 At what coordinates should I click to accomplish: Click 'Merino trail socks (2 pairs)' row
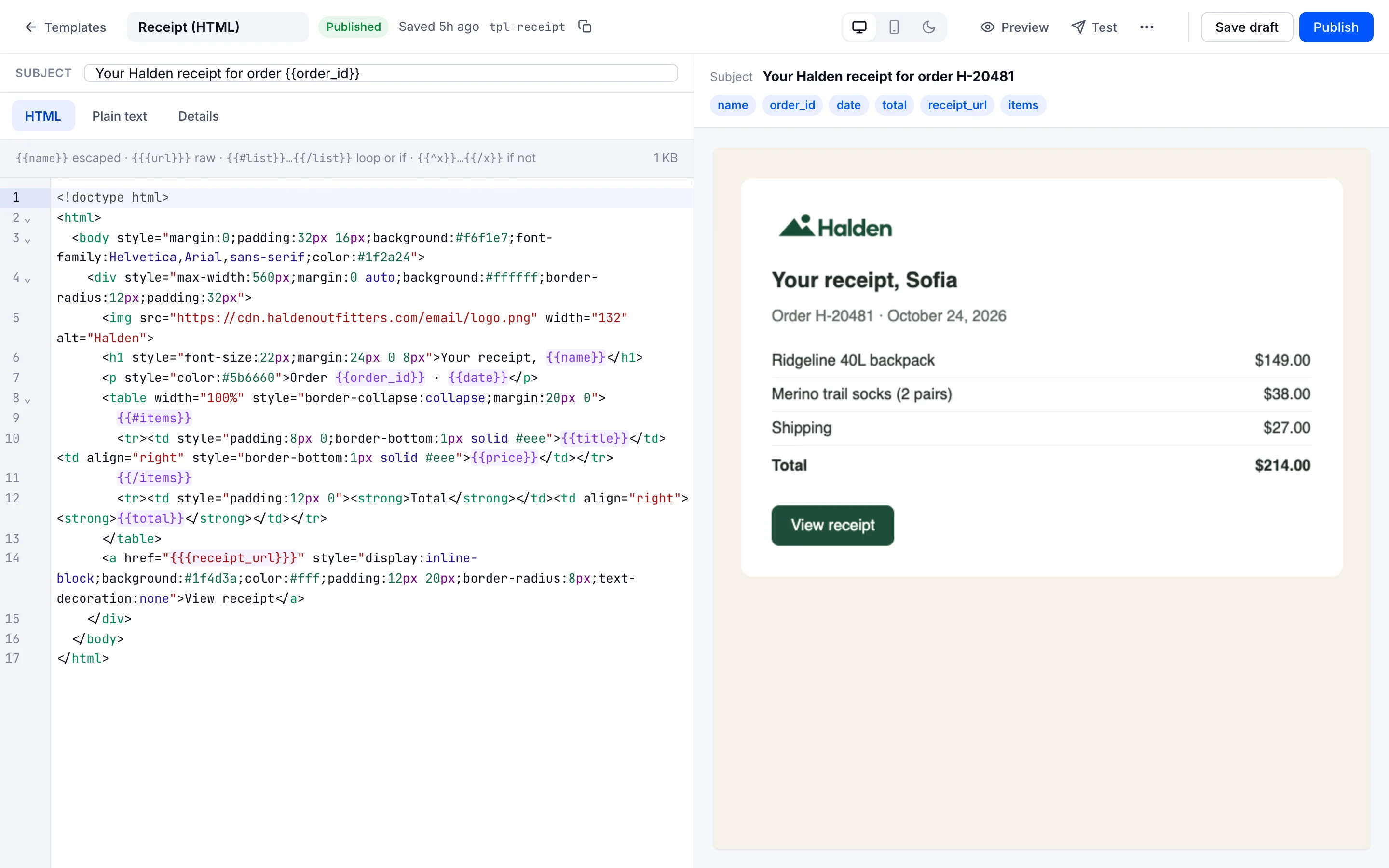(x=1041, y=394)
